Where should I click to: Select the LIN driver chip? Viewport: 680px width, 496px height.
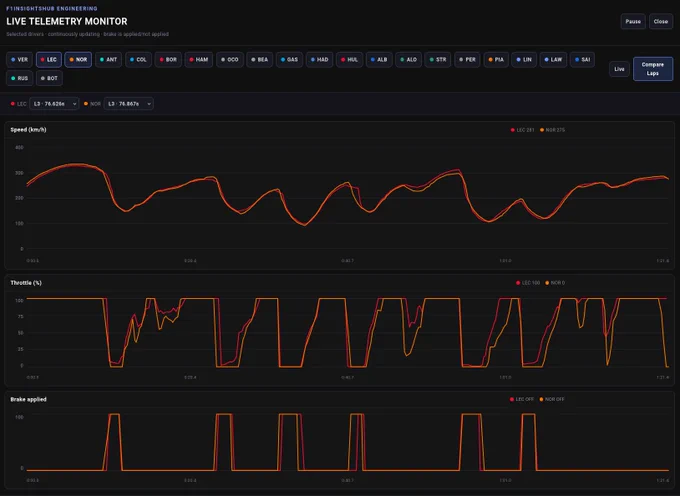pos(524,60)
